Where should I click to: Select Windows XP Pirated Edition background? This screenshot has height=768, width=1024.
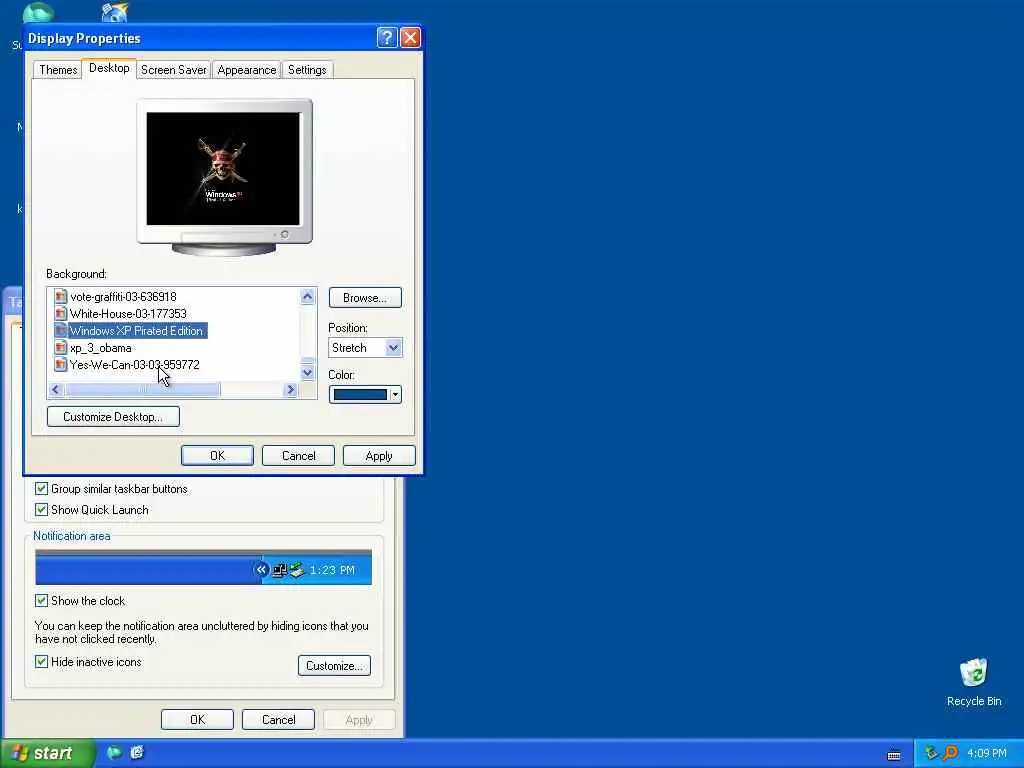(x=136, y=330)
